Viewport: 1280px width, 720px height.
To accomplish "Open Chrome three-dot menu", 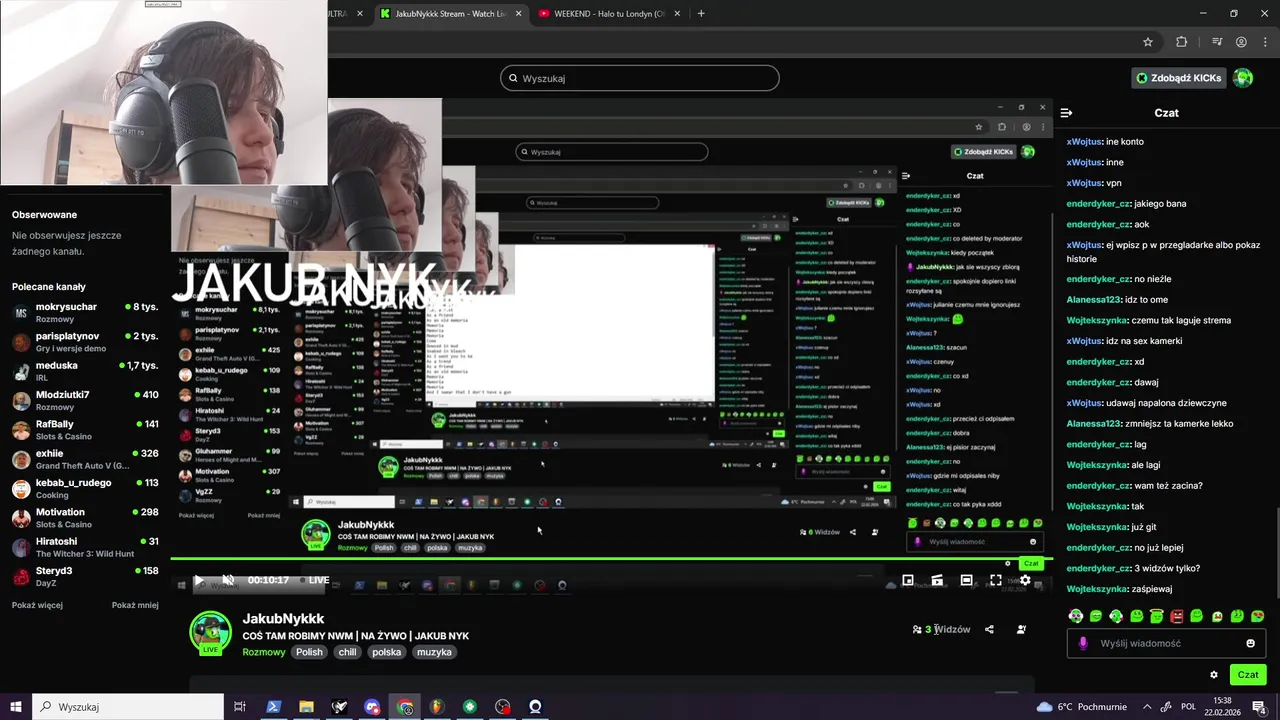I will point(1264,42).
